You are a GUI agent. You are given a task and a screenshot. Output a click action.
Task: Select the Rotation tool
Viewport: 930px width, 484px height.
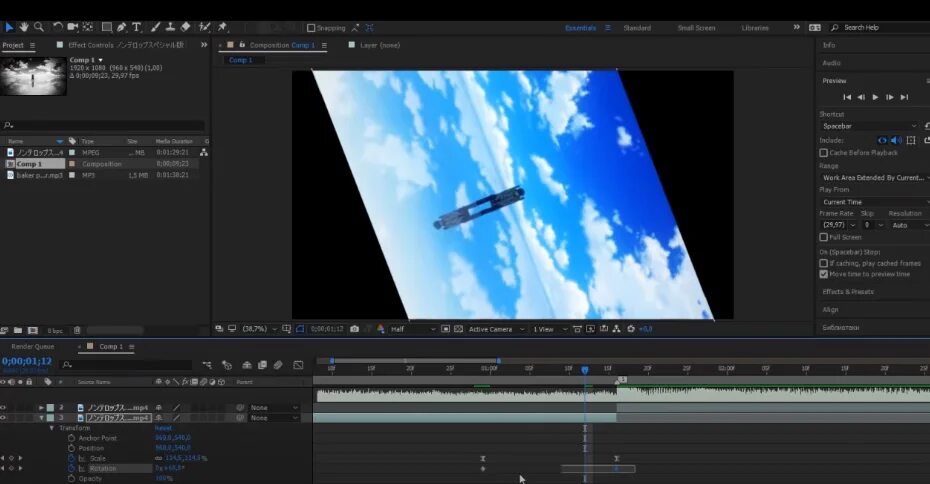coord(58,27)
